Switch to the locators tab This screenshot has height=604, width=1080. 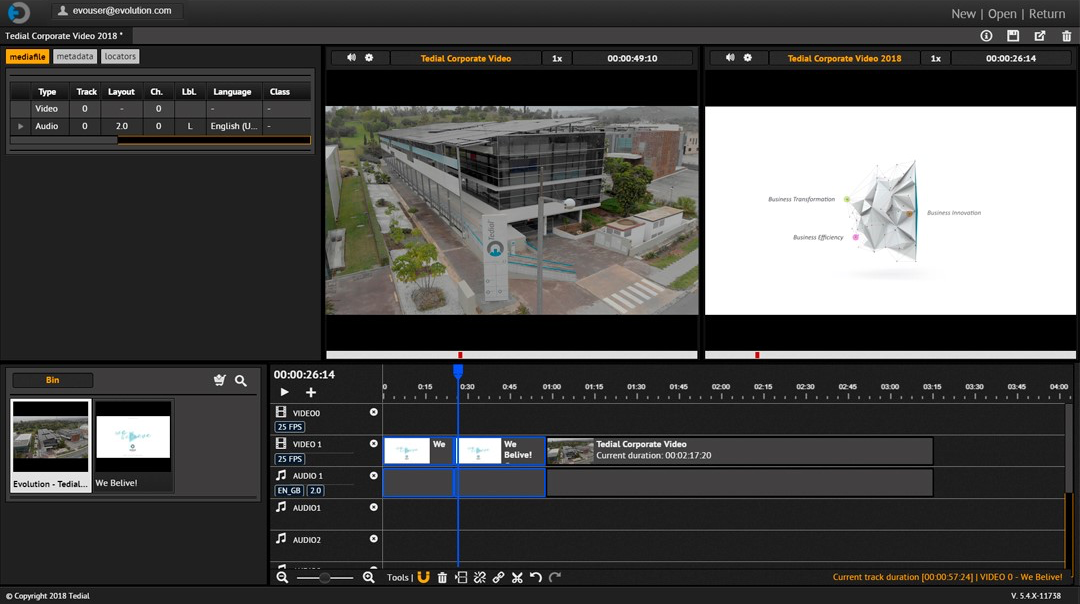click(x=121, y=56)
